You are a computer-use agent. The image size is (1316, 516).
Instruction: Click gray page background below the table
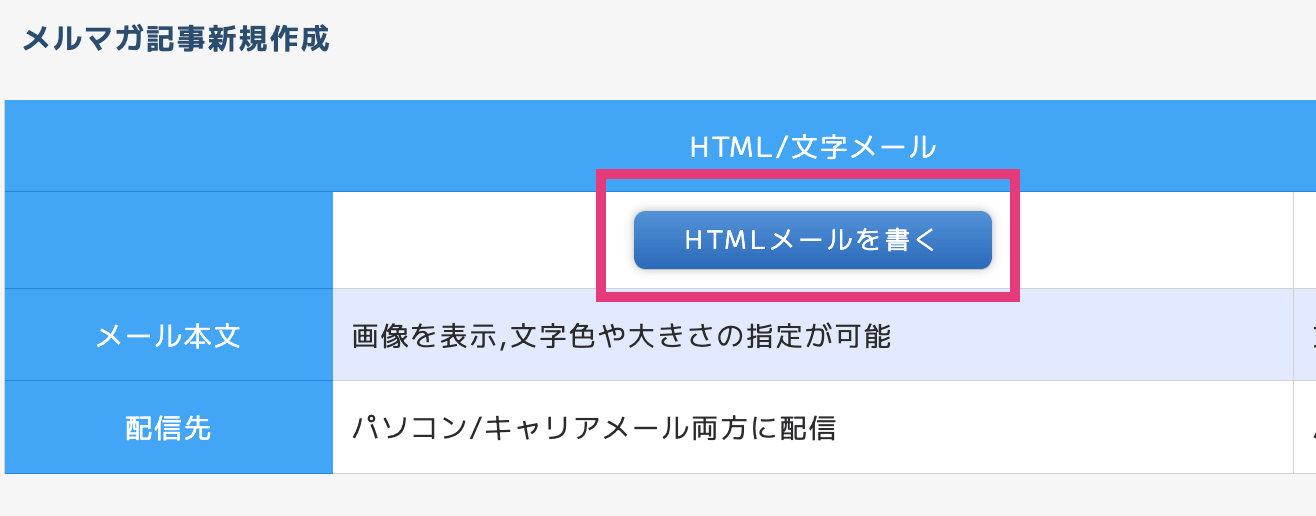(658, 495)
